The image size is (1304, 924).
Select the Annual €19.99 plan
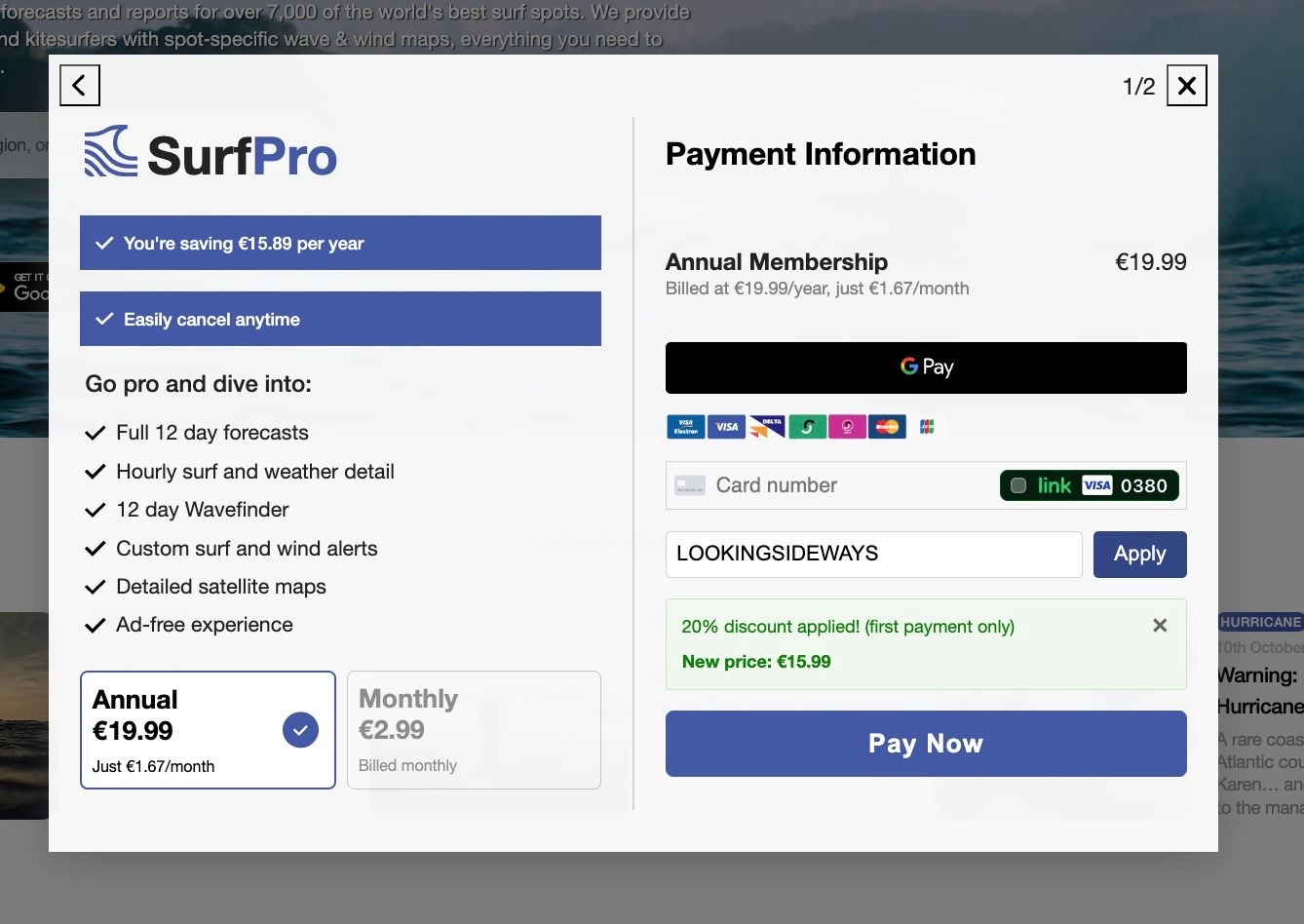pyautogui.click(x=208, y=730)
